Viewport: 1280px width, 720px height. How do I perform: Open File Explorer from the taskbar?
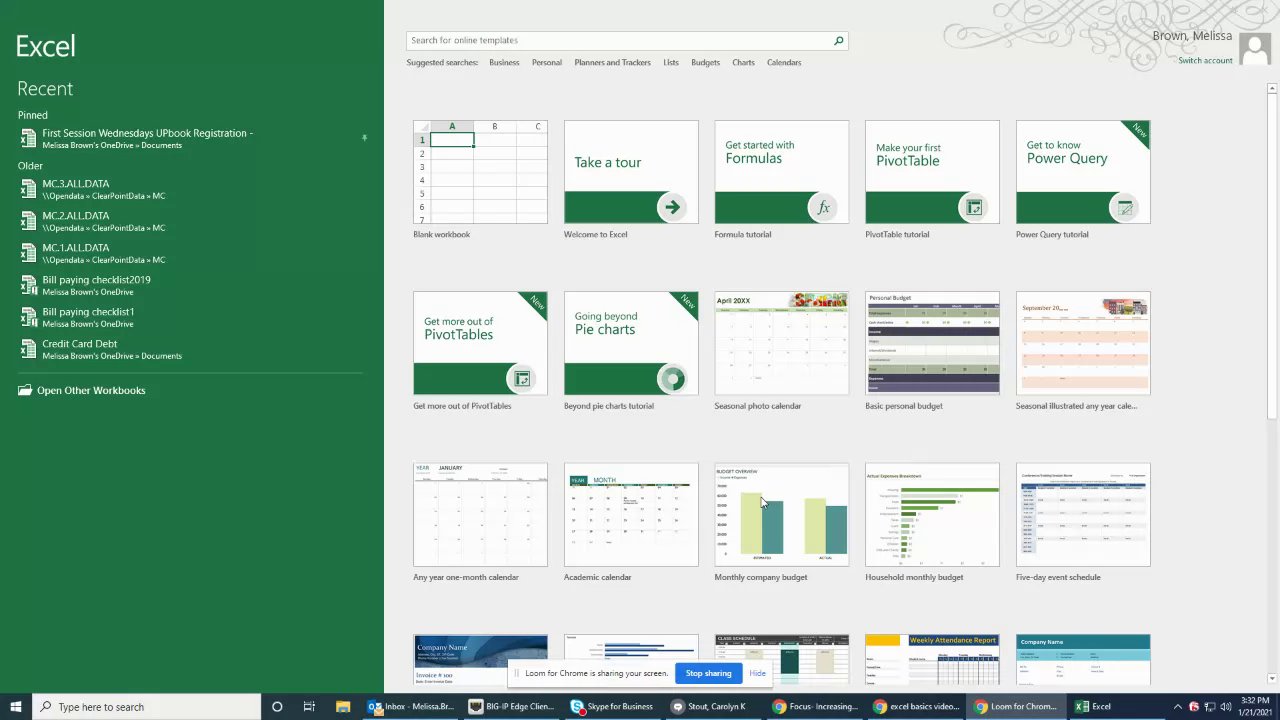[342, 707]
